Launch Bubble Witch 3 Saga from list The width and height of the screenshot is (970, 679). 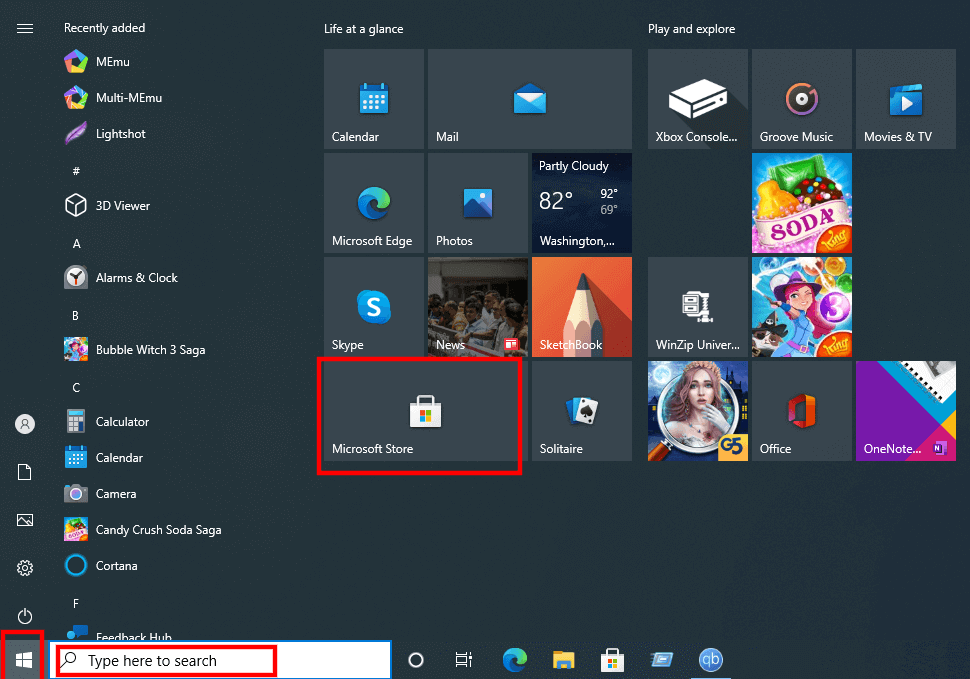coord(135,349)
